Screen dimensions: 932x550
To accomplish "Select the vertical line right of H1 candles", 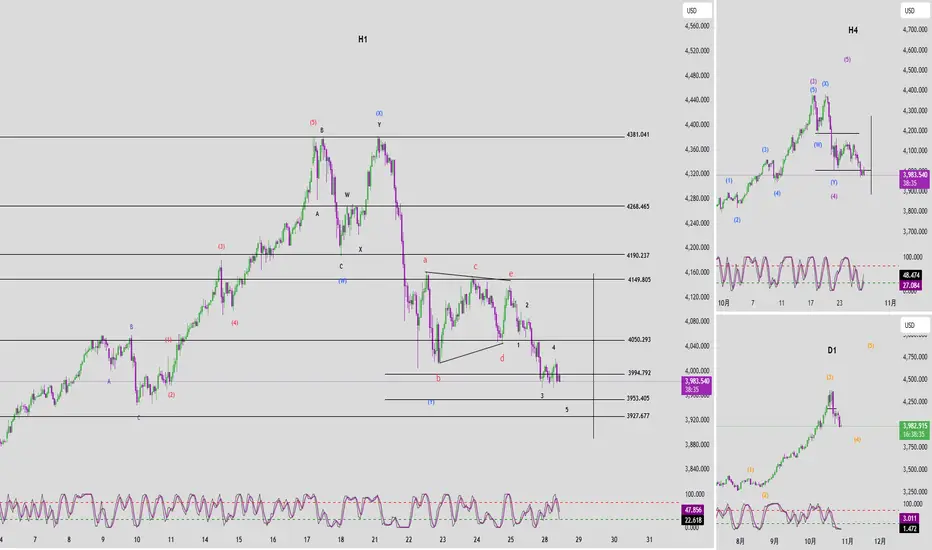I will (x=593, y=357).
